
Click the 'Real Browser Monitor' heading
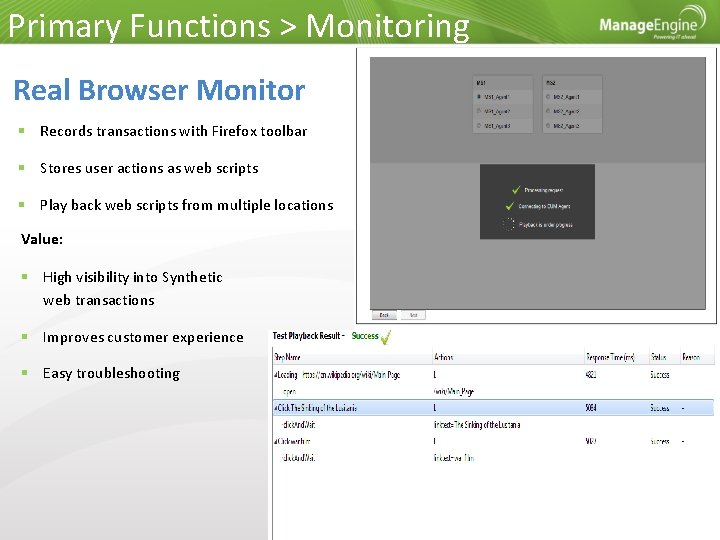click(159, 90)
